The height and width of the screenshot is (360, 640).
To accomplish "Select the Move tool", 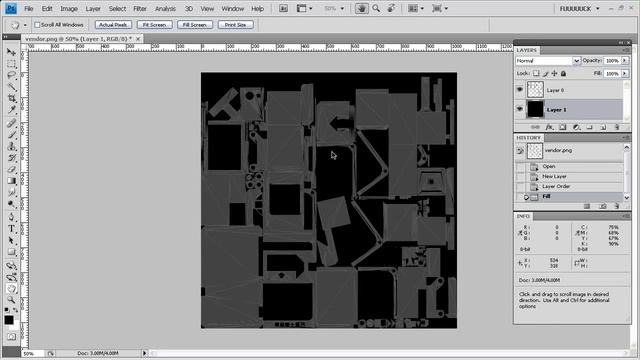I will (x=11, y=52).
